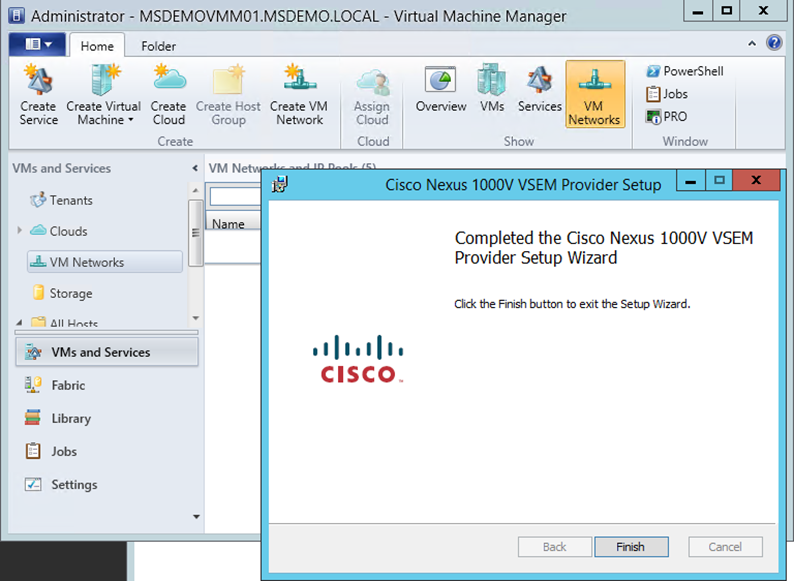Screen dimensions: 794x581
Task: Open the VMs and Services workspace
Action: click(107, 352)
